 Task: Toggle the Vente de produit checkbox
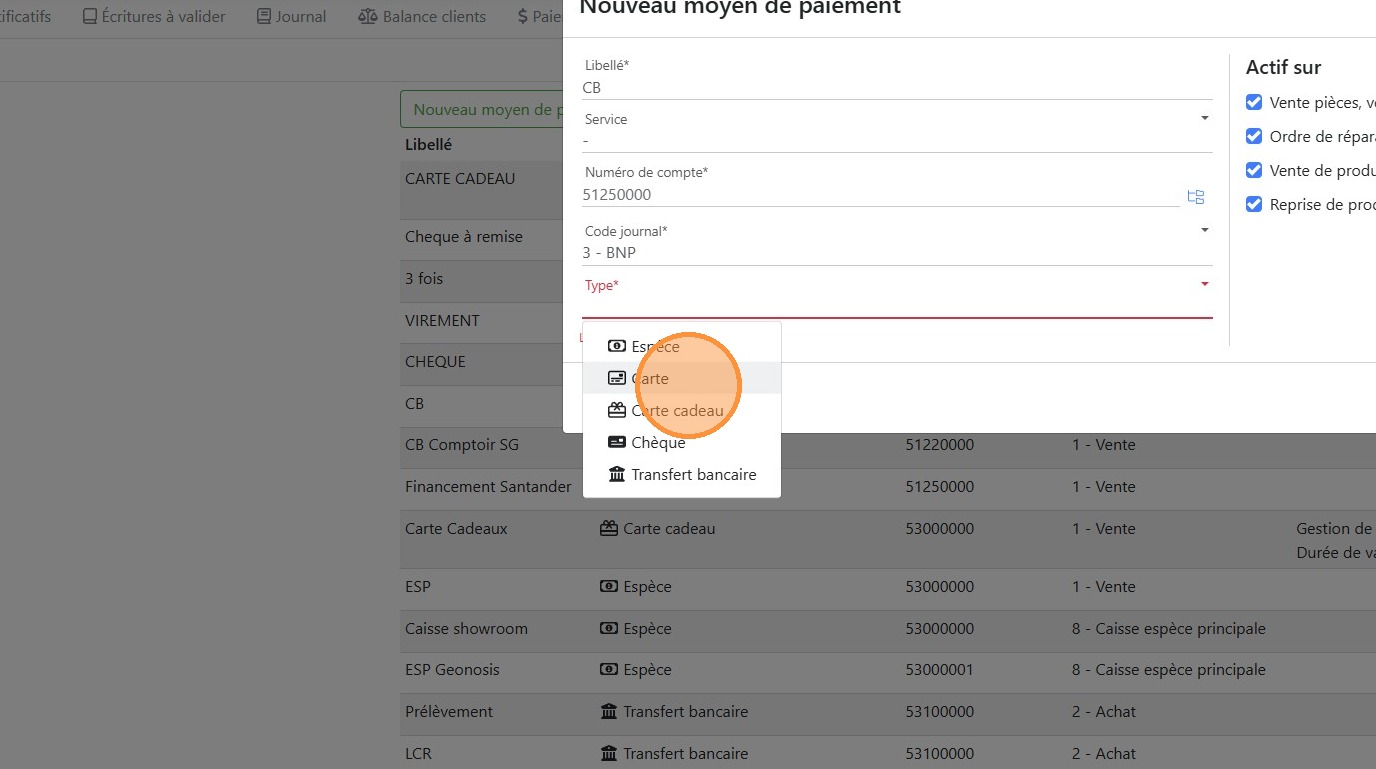tap(1254, 170)
